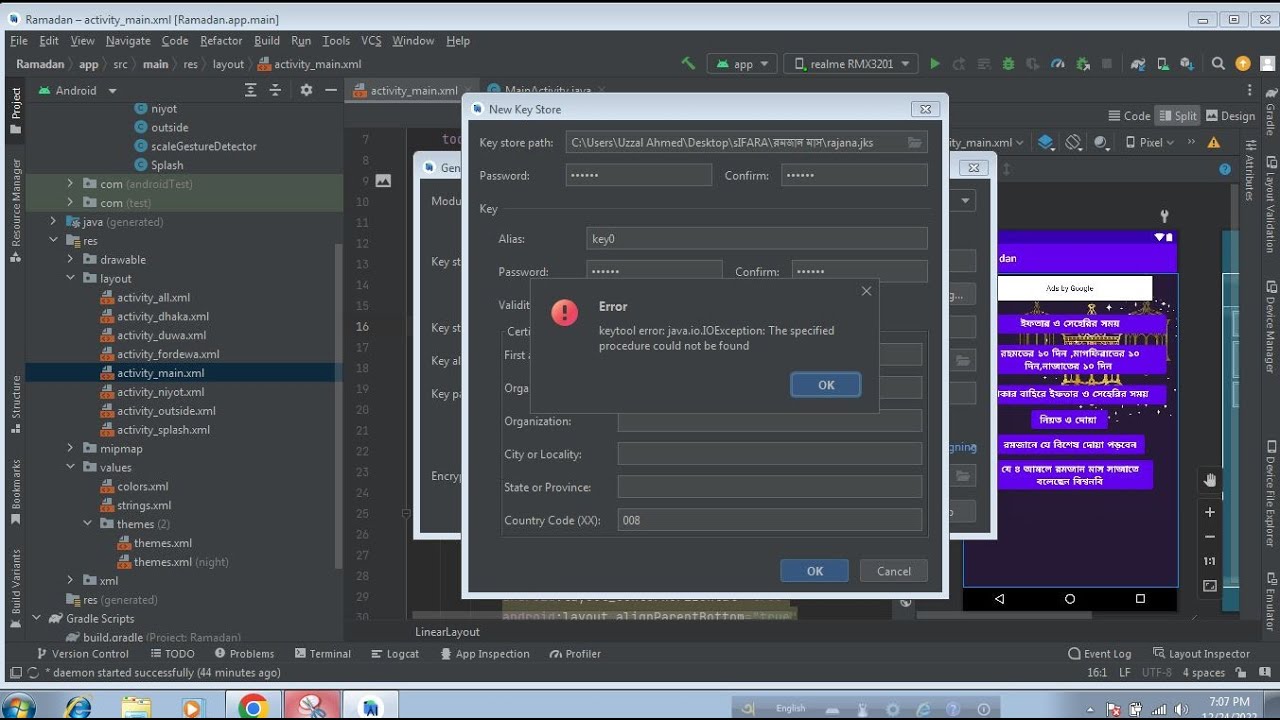Open the Build menu
Image resolution: width=1280 pixels, height=720 pixels.
point(267,41)
